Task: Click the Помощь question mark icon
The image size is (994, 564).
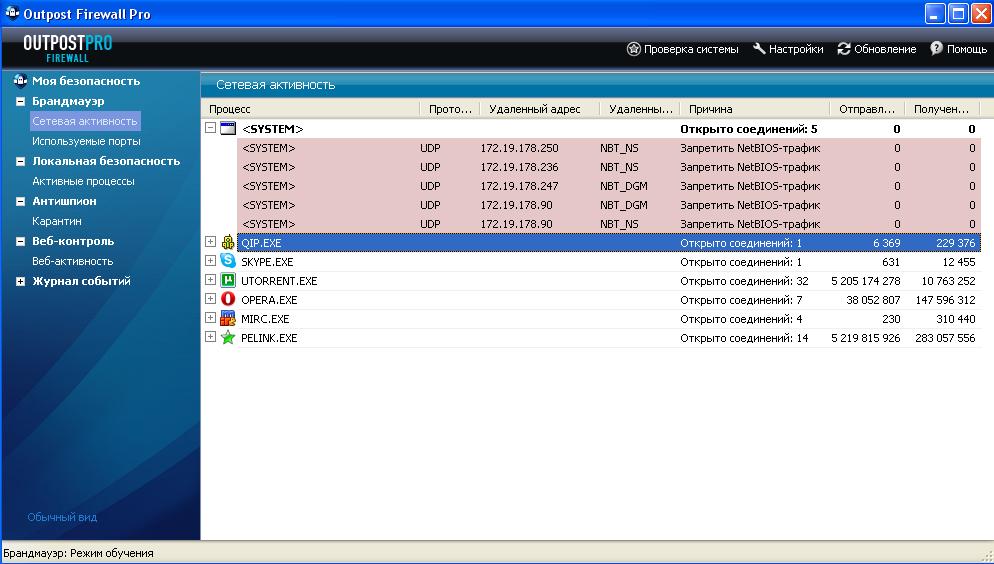Action: (936, 49)
